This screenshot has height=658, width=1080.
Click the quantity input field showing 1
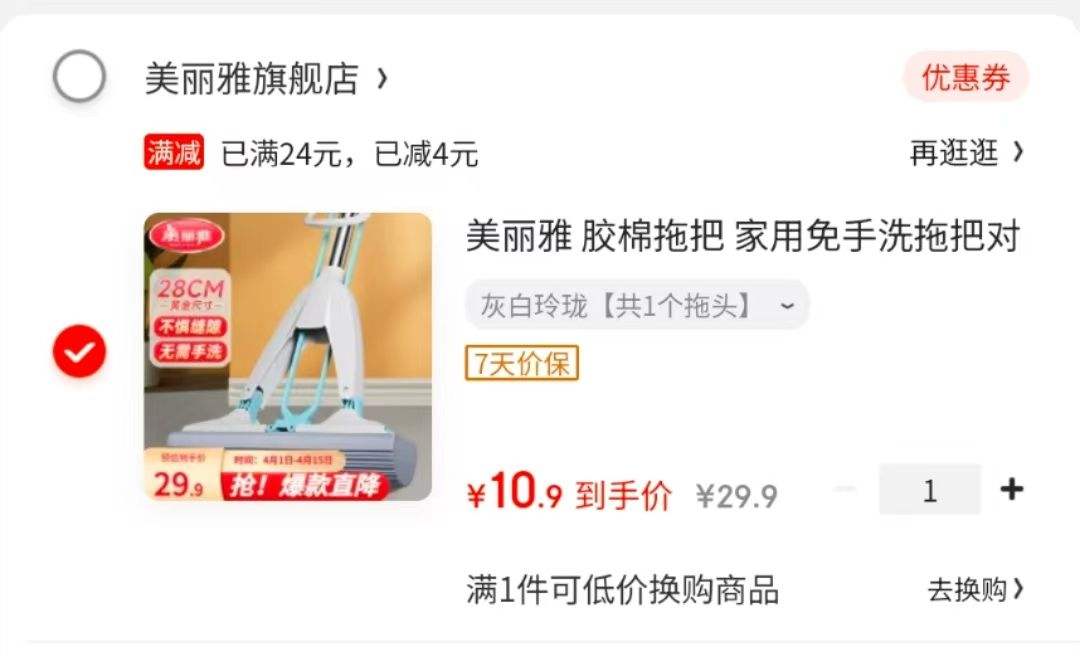(x=929, y=489)
